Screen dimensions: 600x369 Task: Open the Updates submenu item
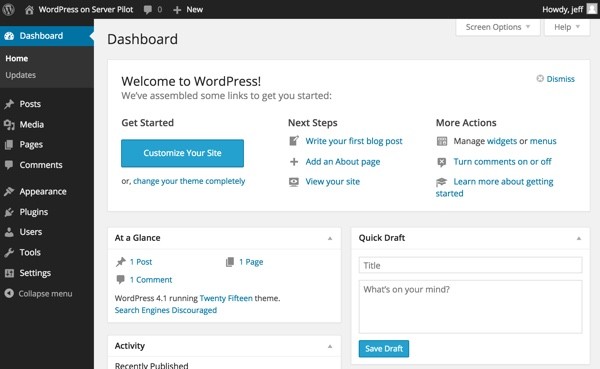point(20,75)
